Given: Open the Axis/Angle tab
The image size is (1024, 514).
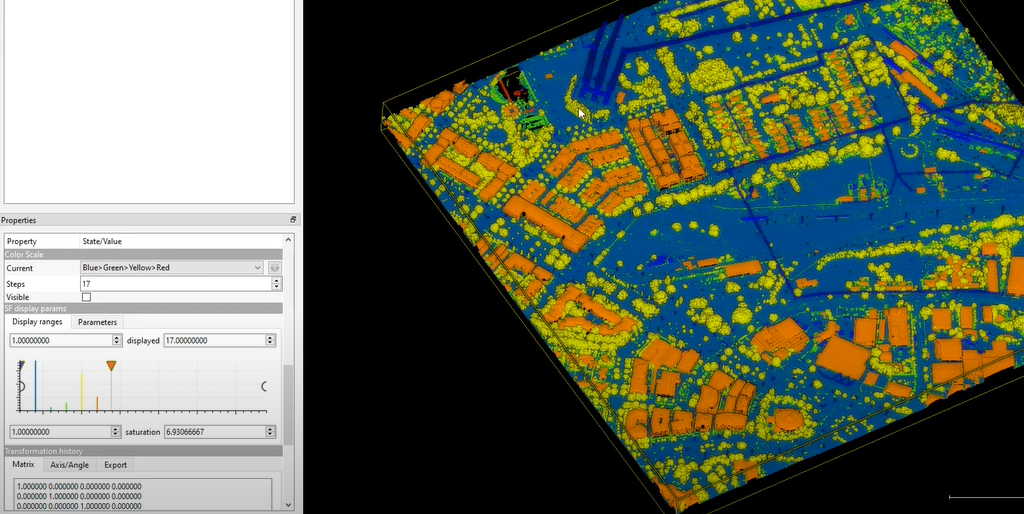Looking at the screenshot, I should [x=69, y=465].
